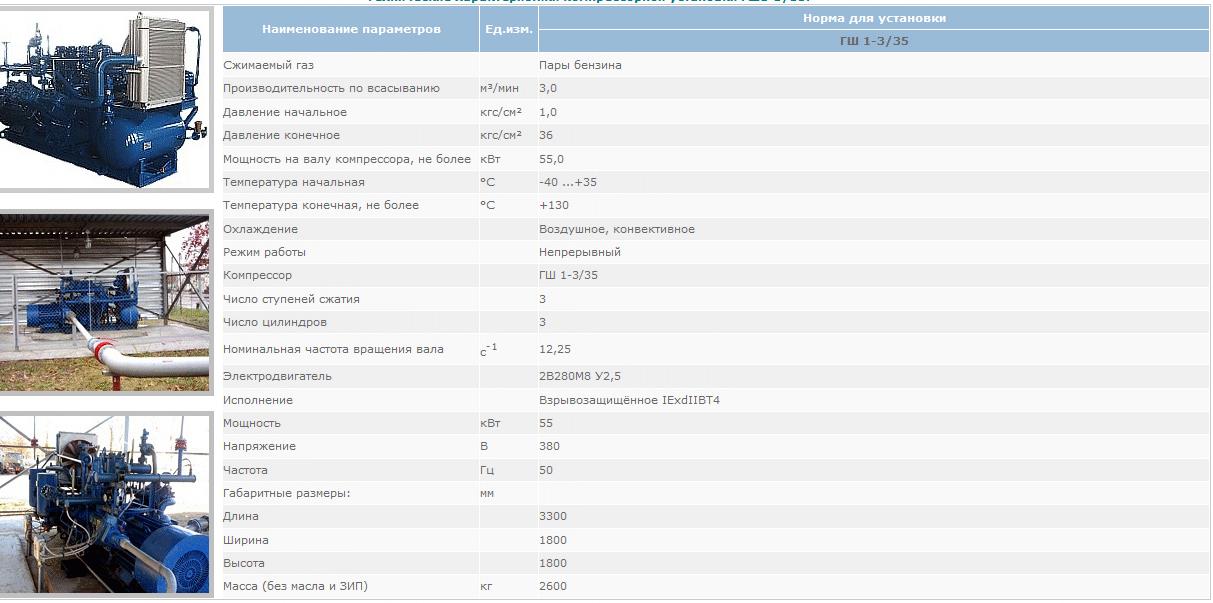Image resolution: width=1213 pixels, height=603 pixels.
Task: Click the 'ГШ 1-3/35' header cell
Action: pos(874,41)
